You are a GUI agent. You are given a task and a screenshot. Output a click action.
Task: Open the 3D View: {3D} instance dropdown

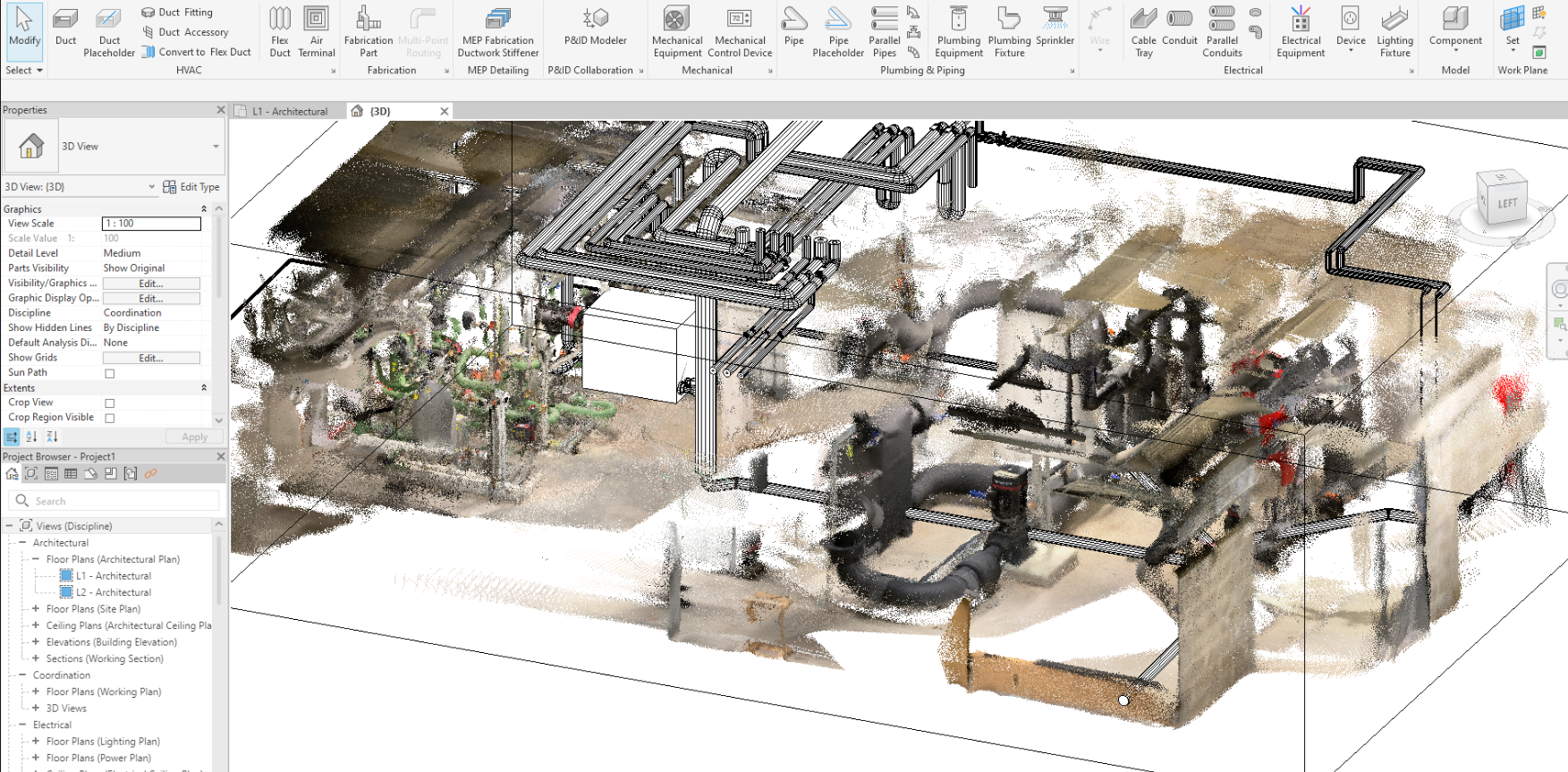coord(151,187)
